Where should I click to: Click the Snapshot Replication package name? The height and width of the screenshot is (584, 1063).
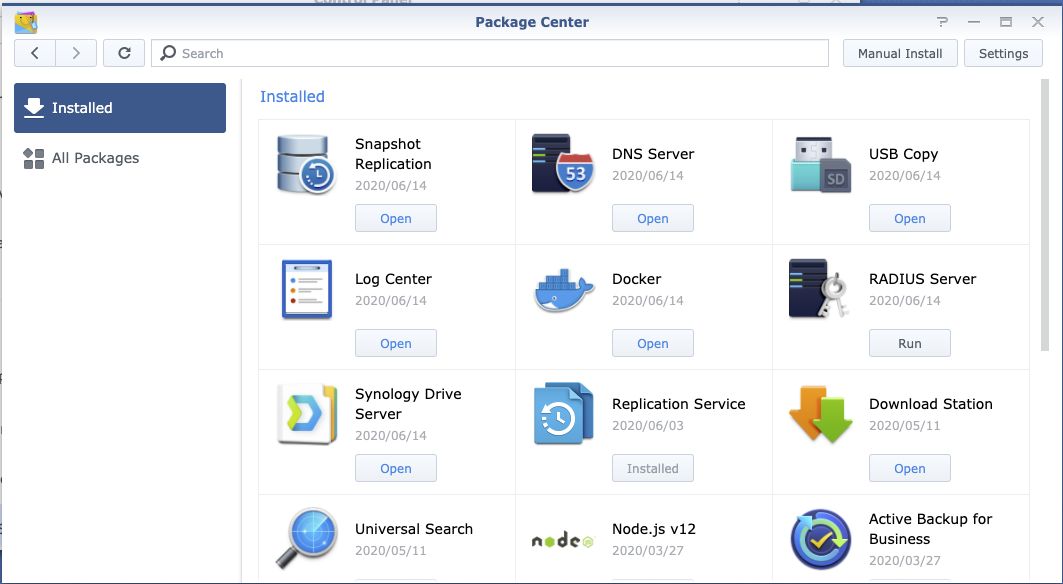point(393,154)
